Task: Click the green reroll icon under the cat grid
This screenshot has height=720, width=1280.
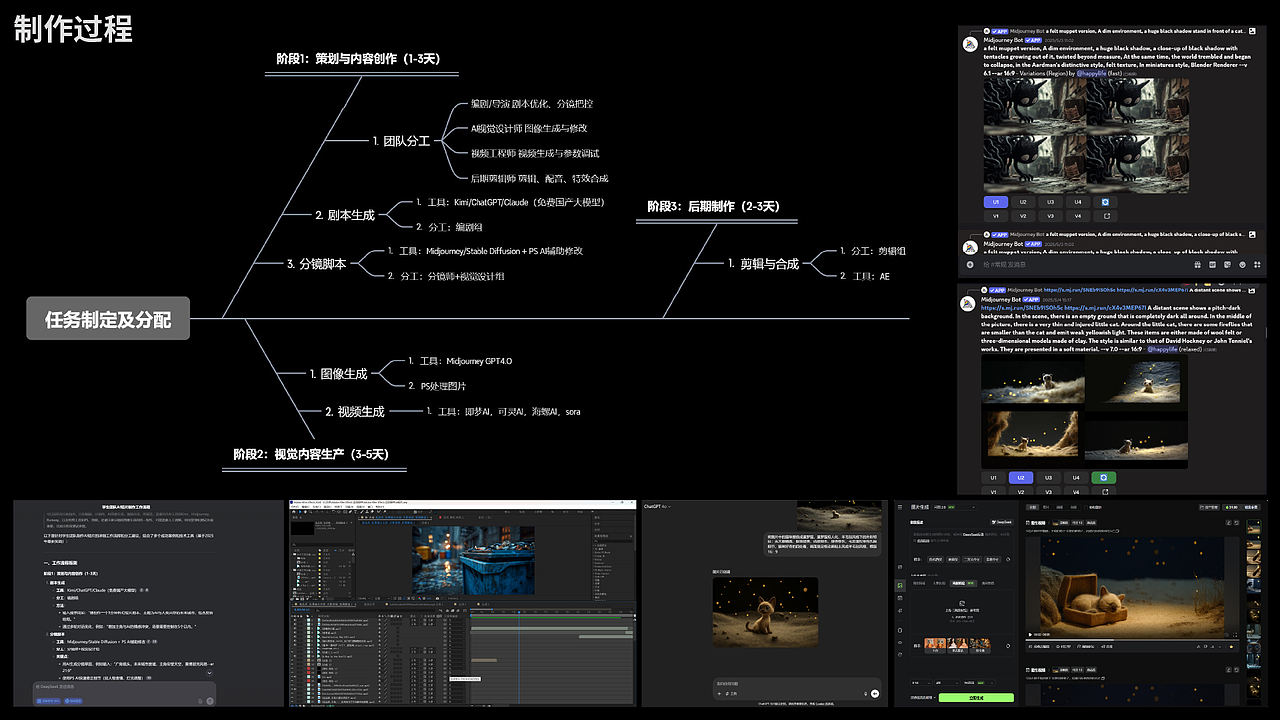Action: pos(1103,477)
